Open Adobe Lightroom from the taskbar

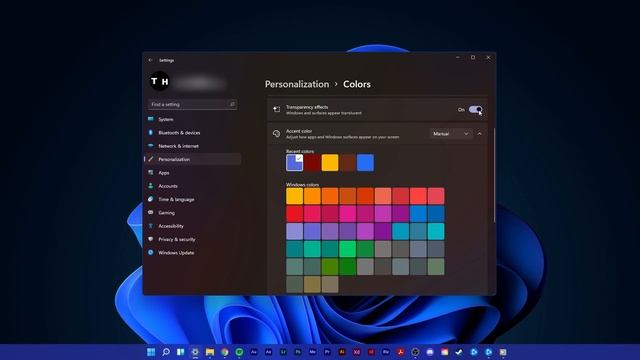(283, 352)
